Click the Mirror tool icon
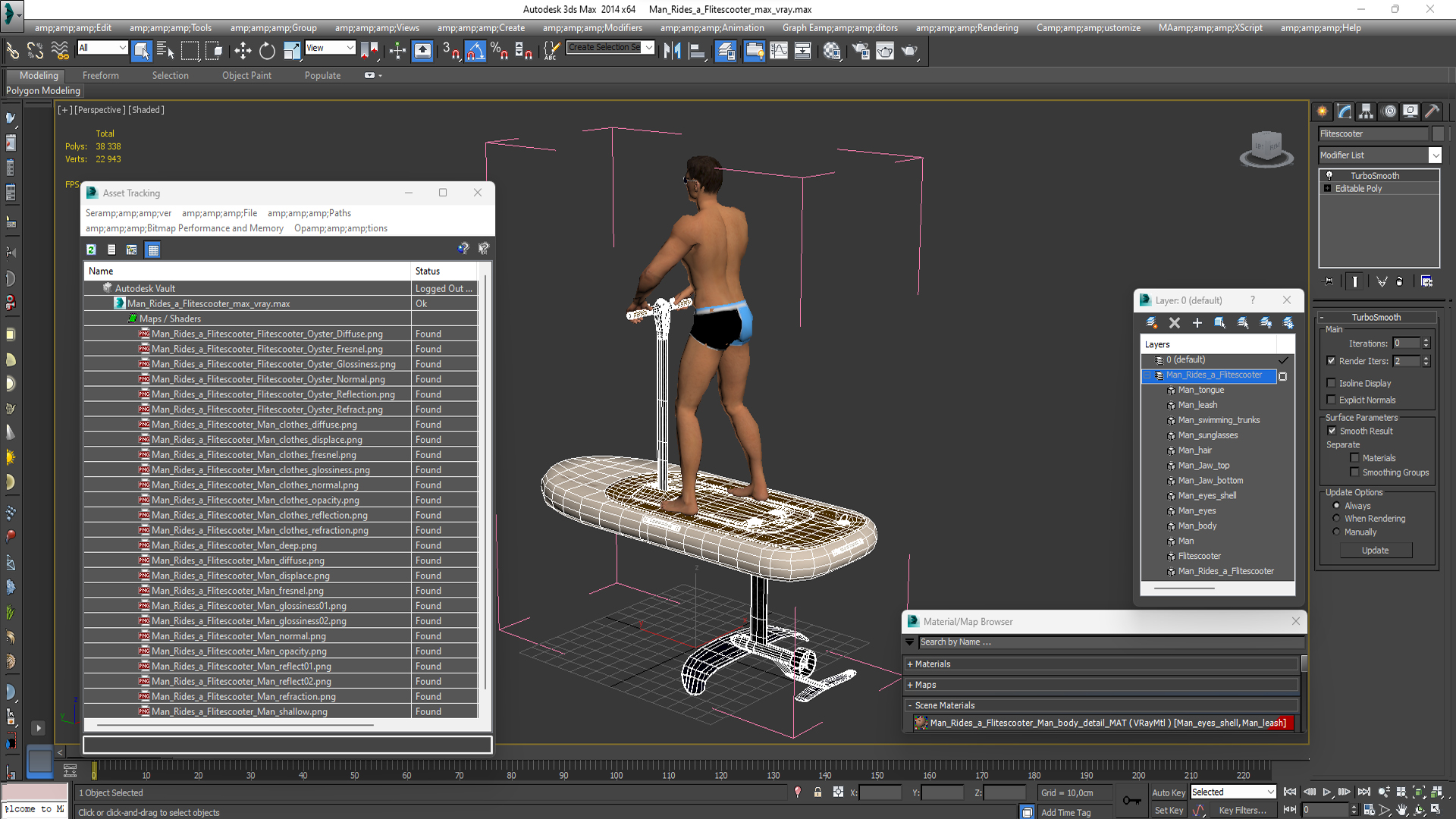The image size is (1456, 819). pos(672,51)
